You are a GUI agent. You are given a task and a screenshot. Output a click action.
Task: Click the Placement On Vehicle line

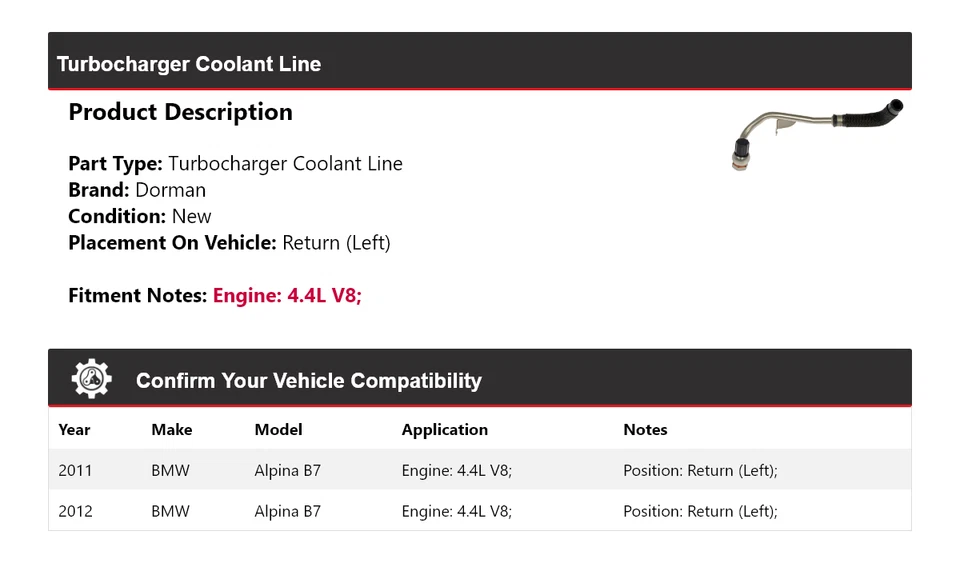pos(229,242)
